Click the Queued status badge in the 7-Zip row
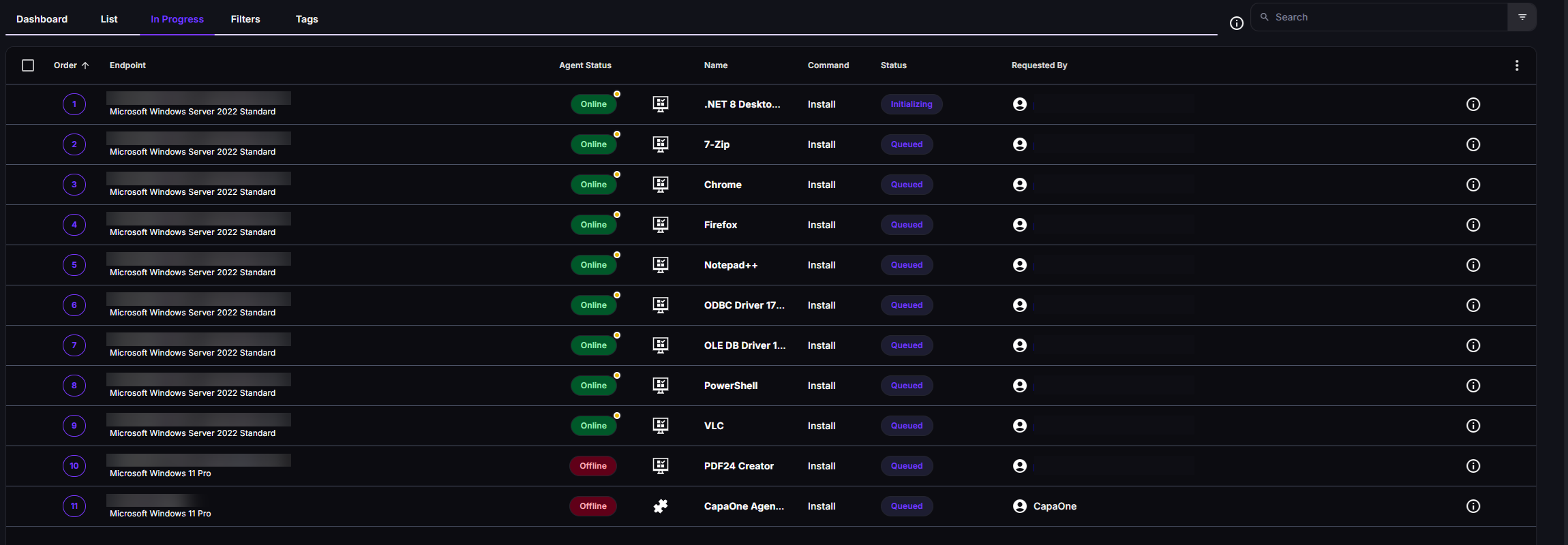 (907, 144)
